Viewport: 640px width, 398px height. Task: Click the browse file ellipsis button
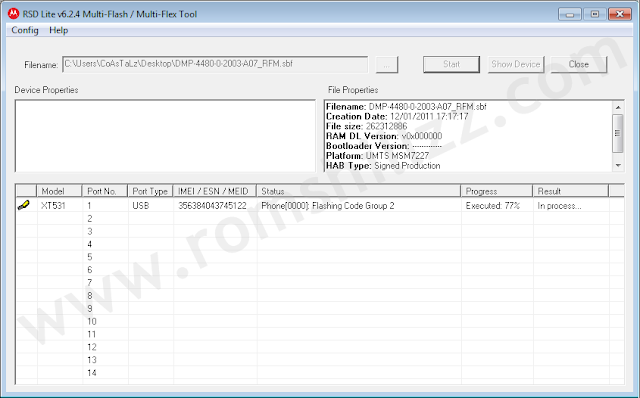(387, 64)
